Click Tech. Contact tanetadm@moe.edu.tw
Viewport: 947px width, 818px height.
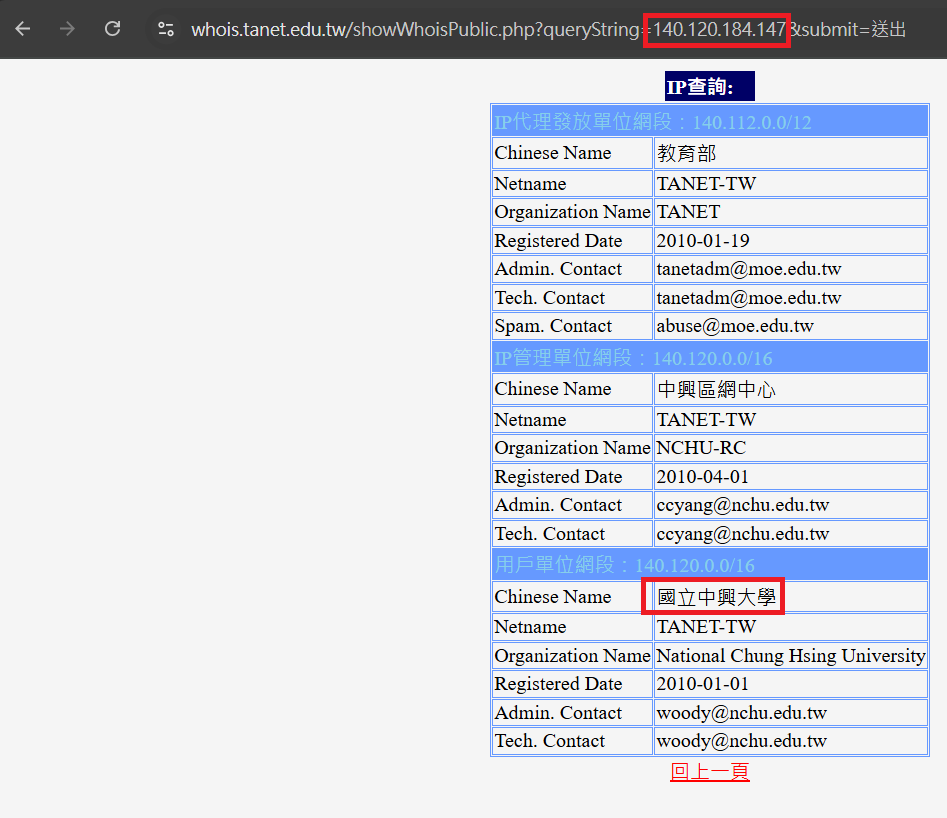coord(791,297)
